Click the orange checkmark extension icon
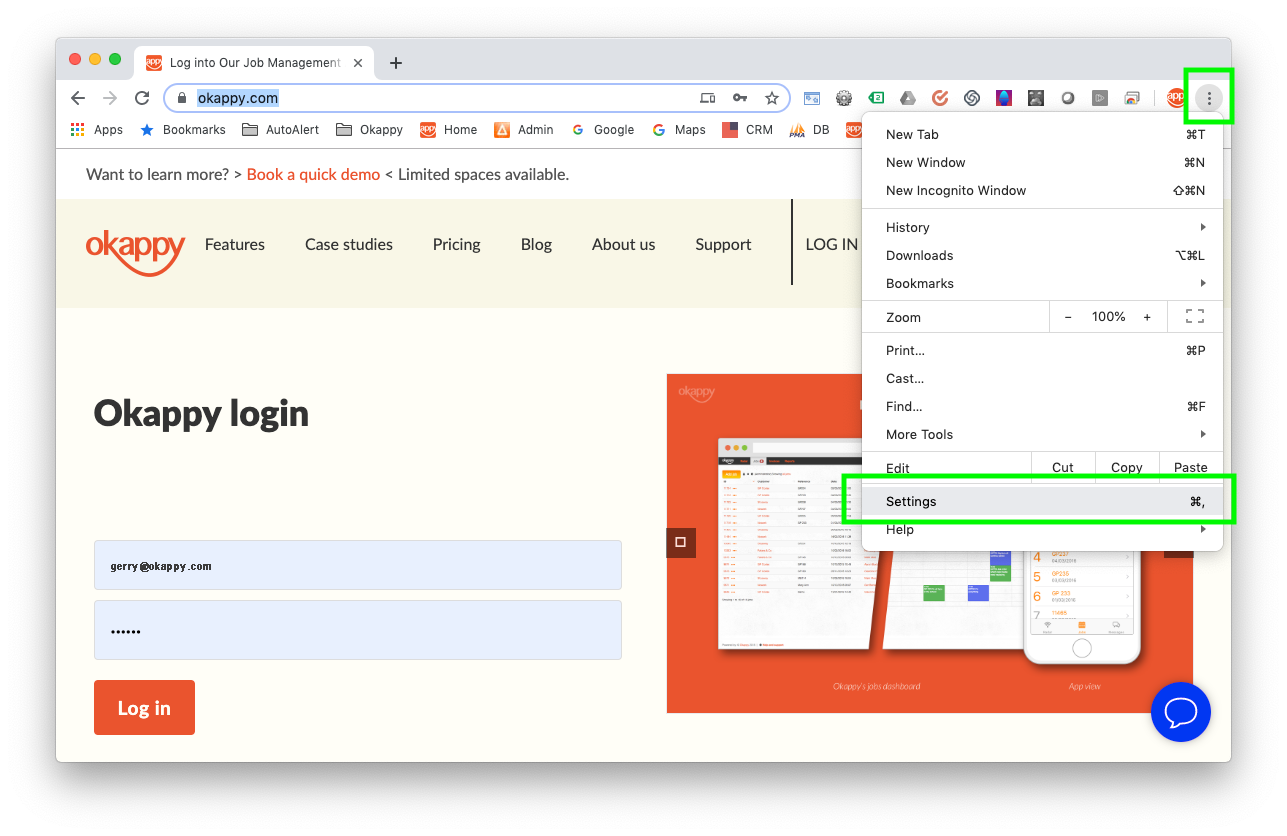This screenshot has height=836, width=1287. point(939,98)
